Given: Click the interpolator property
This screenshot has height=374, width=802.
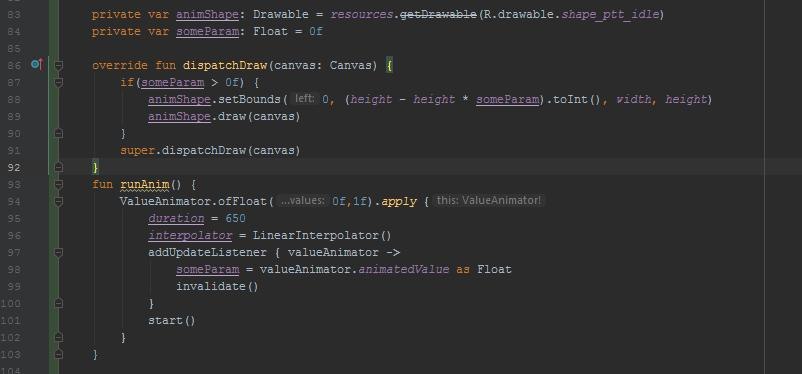Looking at the screenshot, I should [190, 235].
